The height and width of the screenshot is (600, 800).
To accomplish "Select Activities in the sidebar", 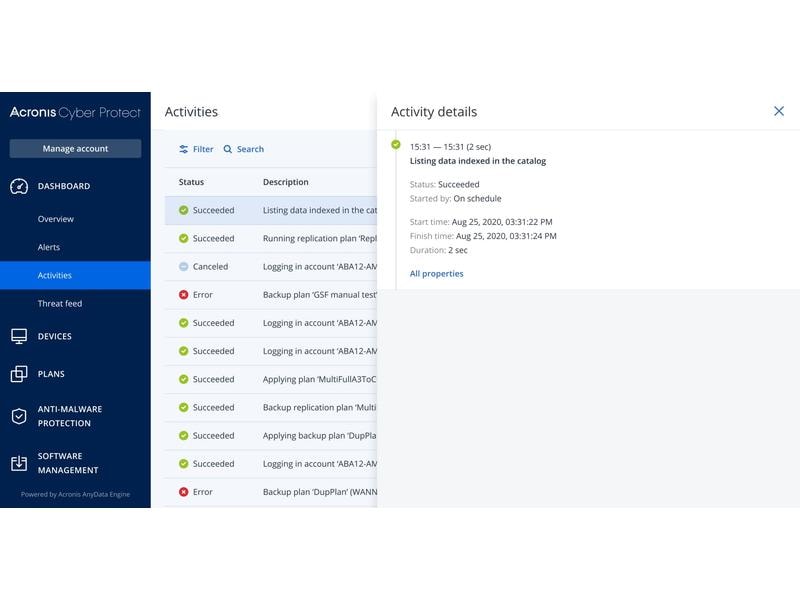I will point(76,276).
